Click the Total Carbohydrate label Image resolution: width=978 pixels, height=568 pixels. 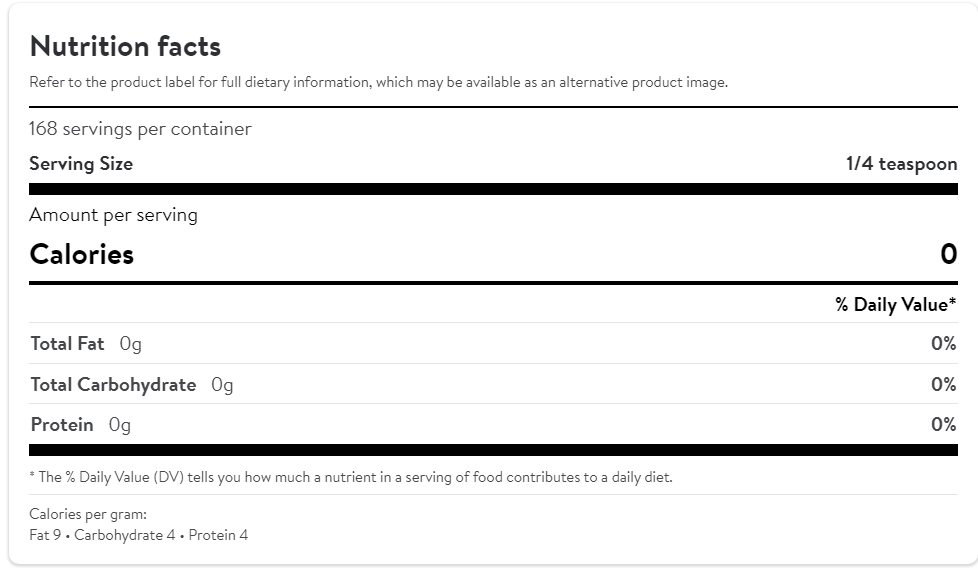click(x=113, y=385)
